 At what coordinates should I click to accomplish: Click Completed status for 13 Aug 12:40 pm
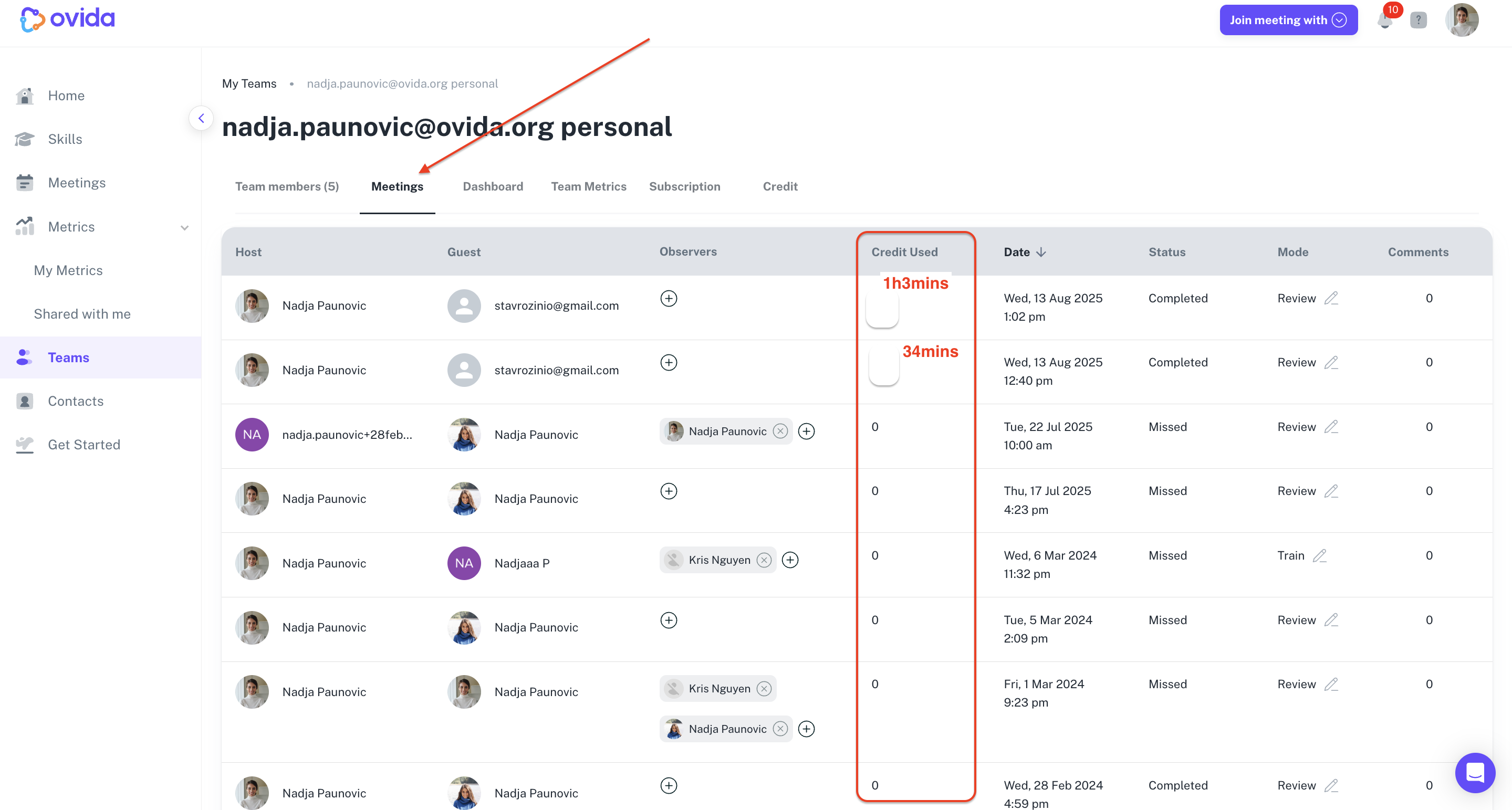tap(1178, 362)
